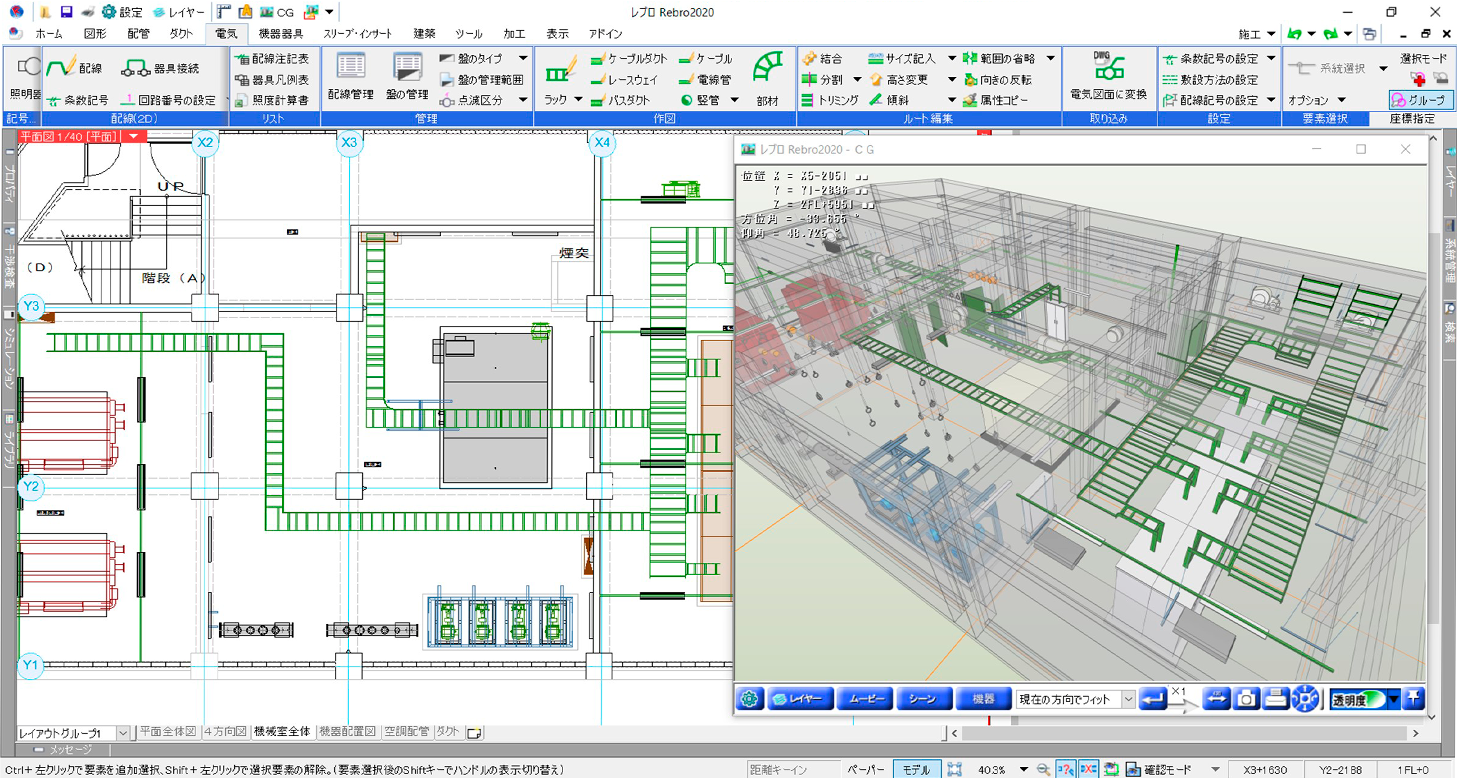Screen dimensions: 1457x782
Task: Open the CG window settings gear
Action: [750, 699]
